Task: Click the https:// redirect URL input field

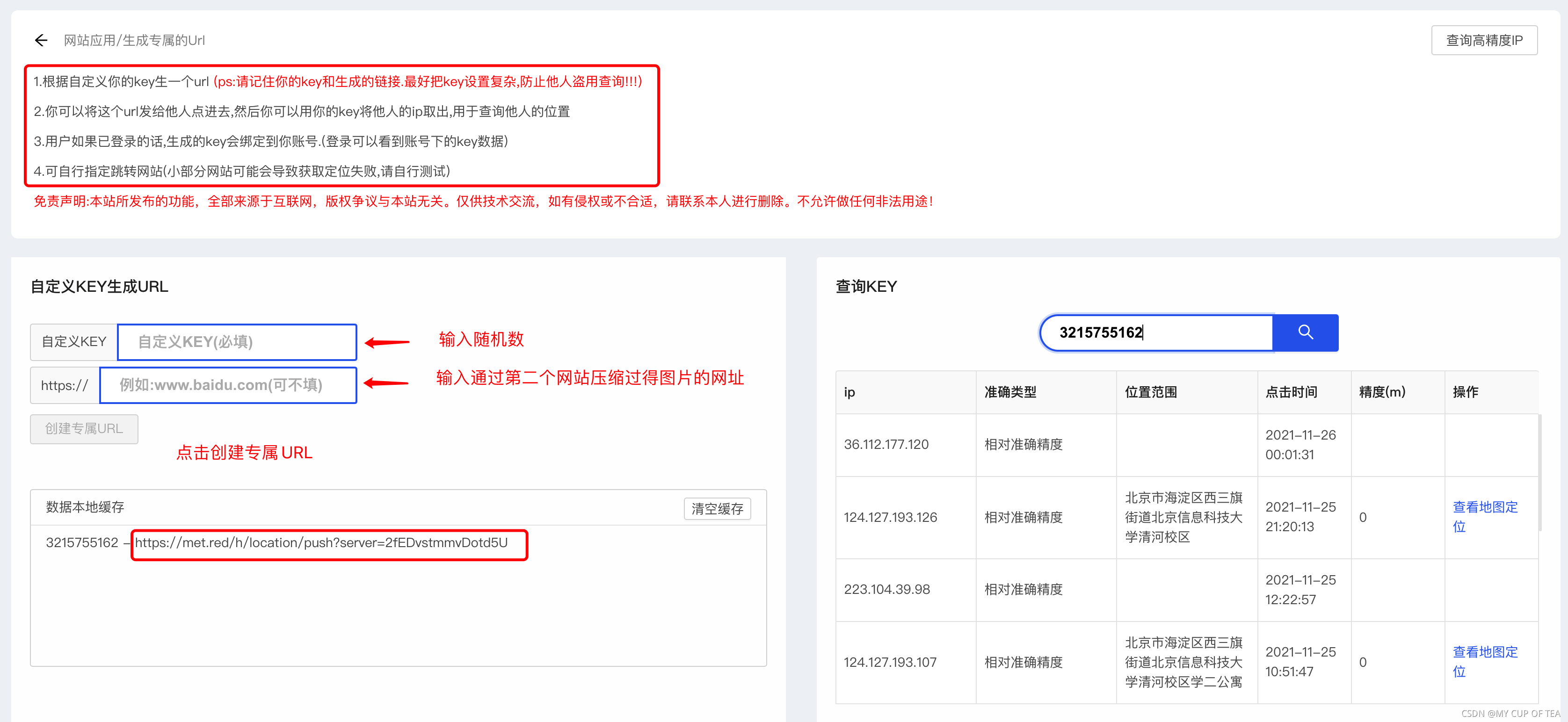Action: pos(228,385)
